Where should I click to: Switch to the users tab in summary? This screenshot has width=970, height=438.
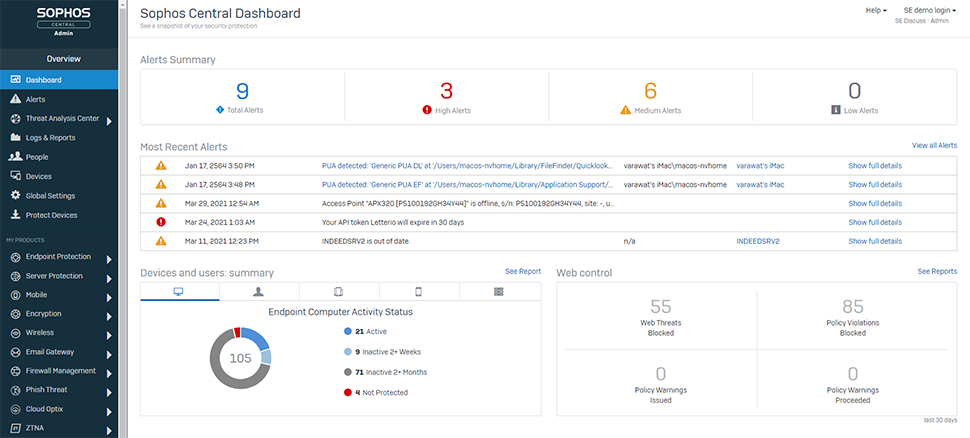pos(258,291)
